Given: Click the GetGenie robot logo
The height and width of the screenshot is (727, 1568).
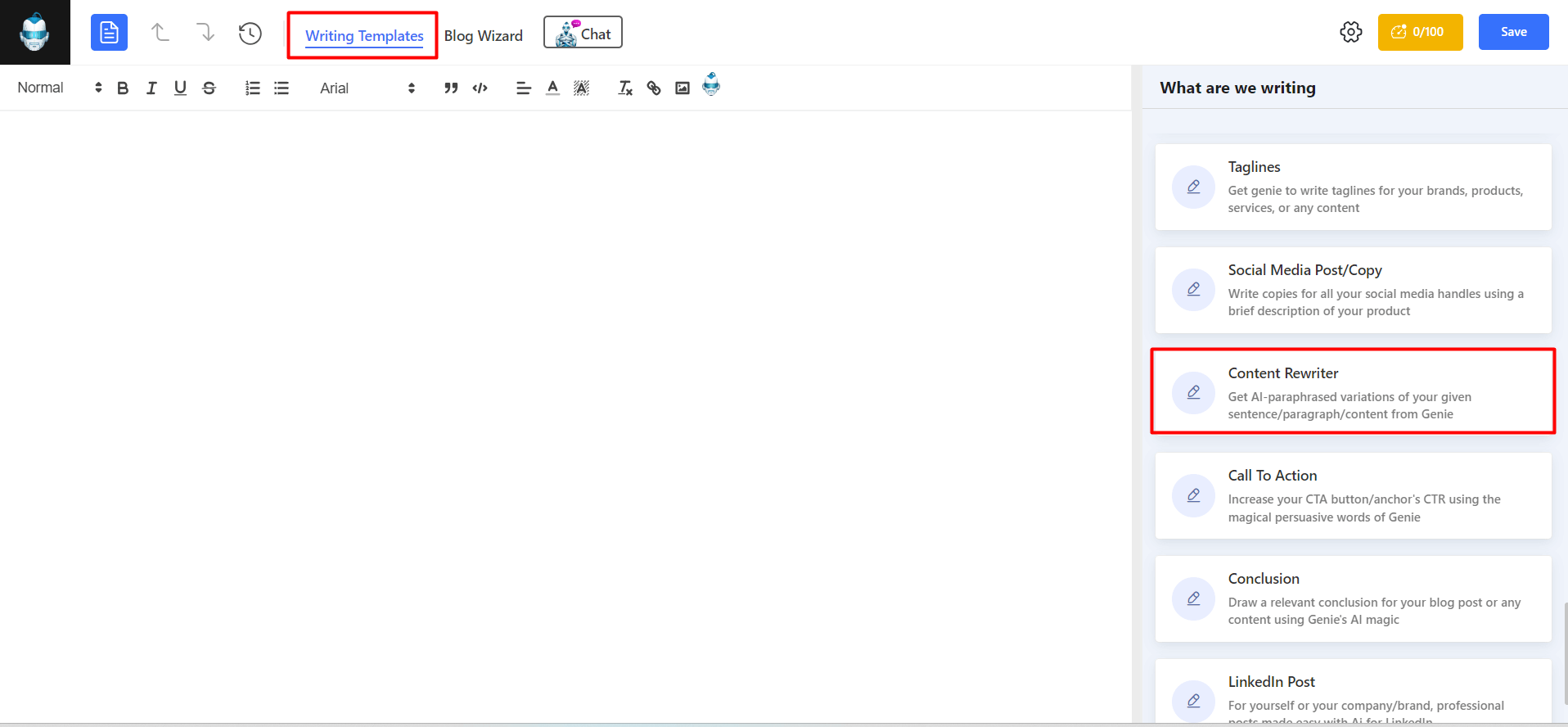Looking at the screenshot, I should tap(34, 32).
